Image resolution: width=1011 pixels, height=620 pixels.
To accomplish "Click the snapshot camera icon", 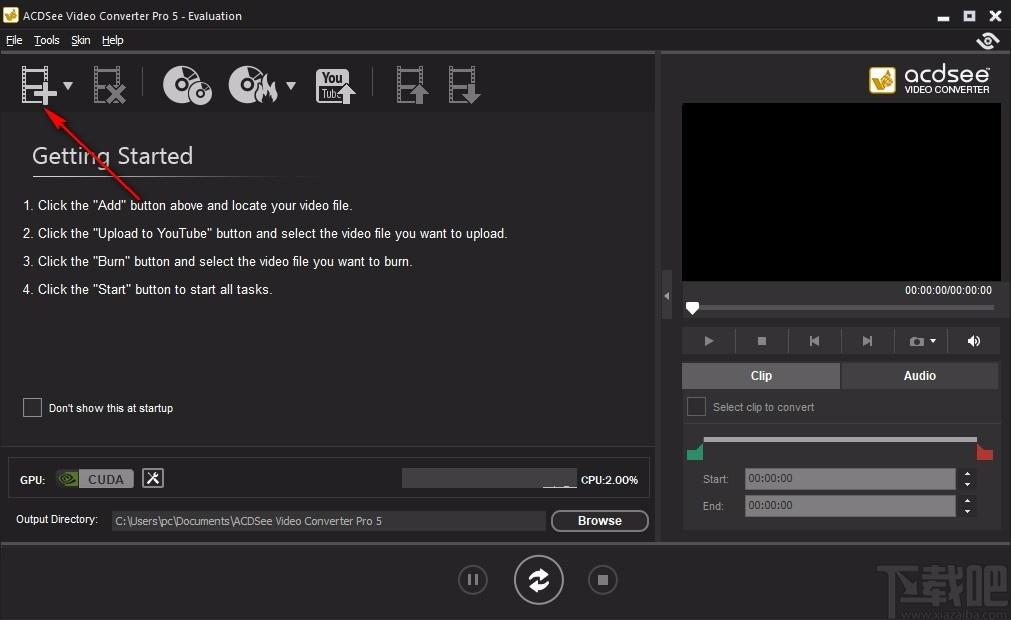I will click(916, 342).
